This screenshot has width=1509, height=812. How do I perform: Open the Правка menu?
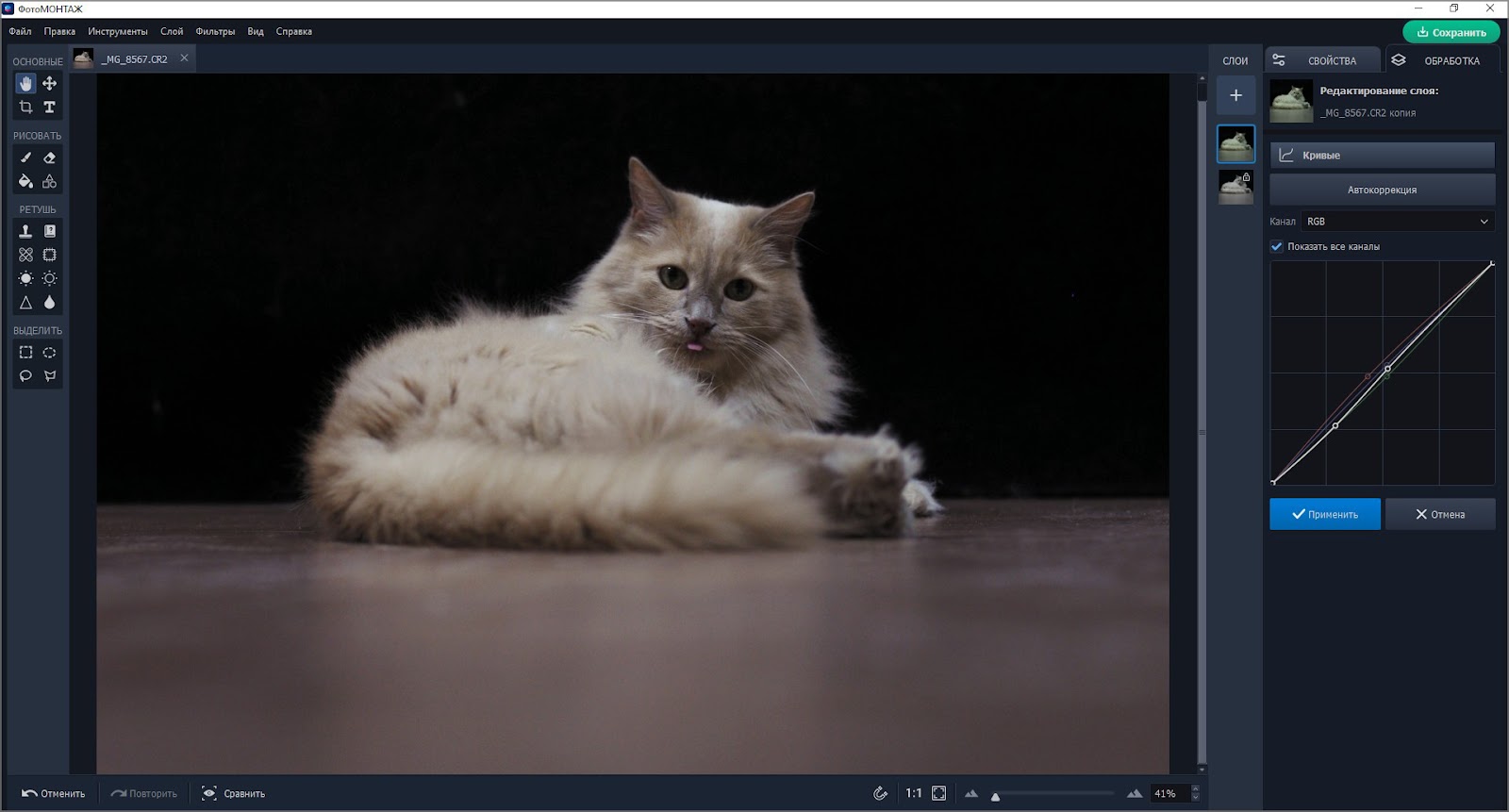[59, 31]
